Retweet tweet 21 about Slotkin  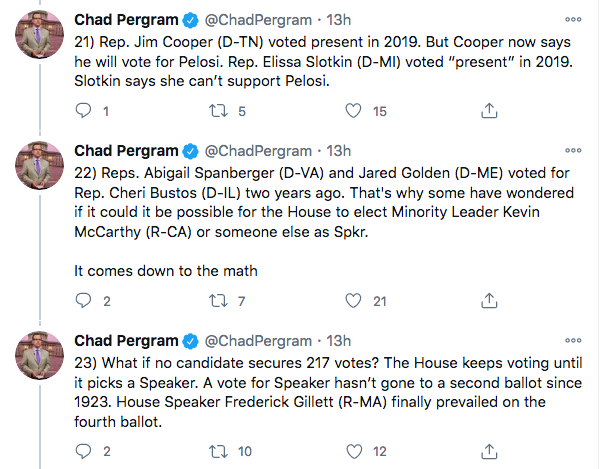[x=218, y=111]
